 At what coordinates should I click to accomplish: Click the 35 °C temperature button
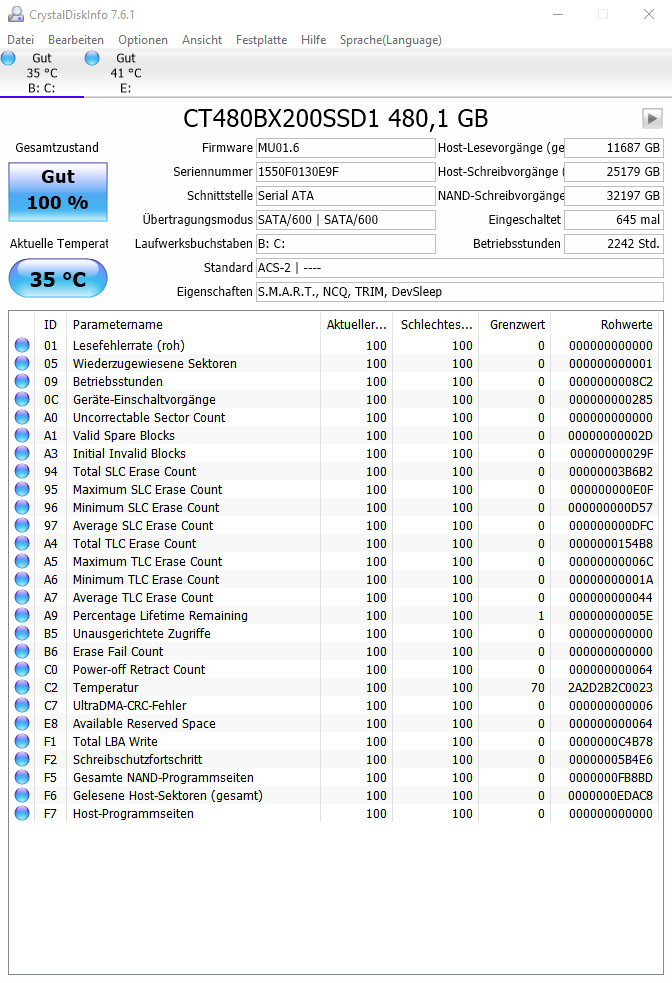point(58,278)
